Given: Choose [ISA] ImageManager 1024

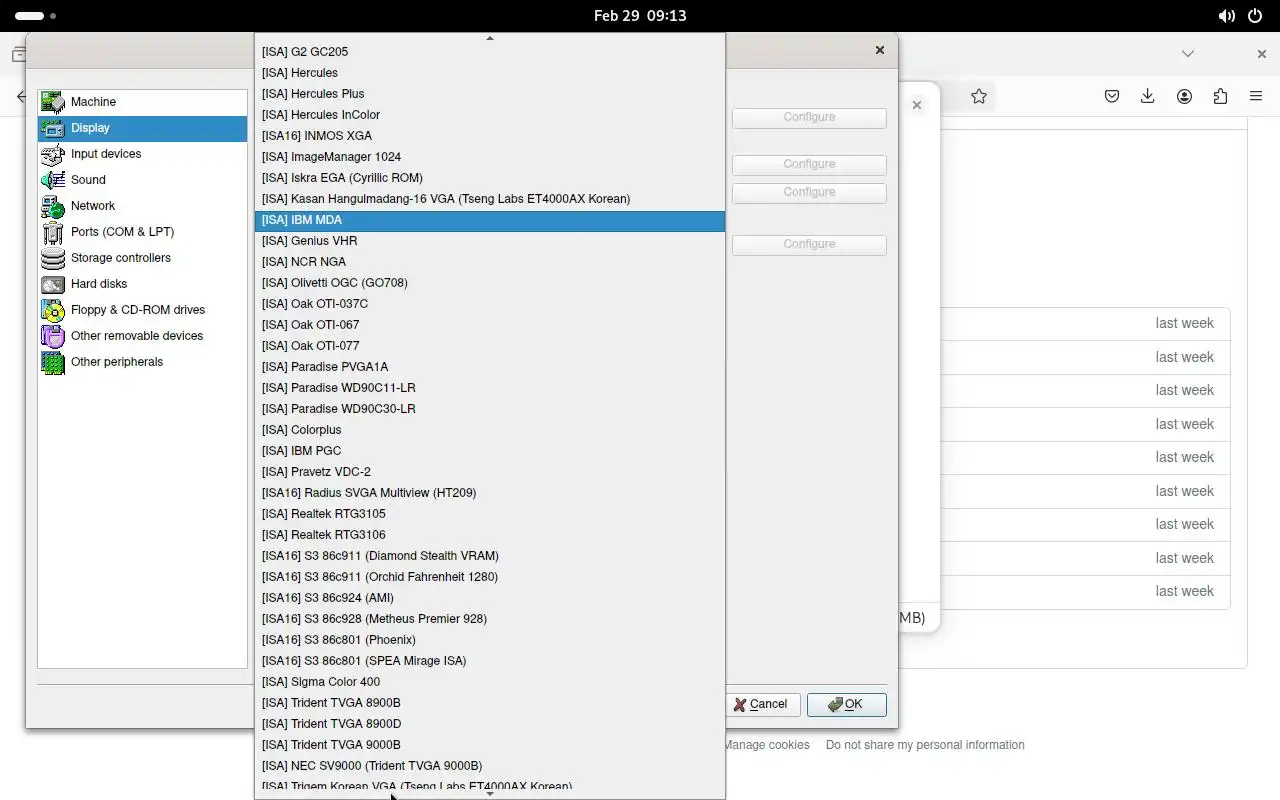Looking at the screenshot, I should pyautogui.click(x=490, y=157).
